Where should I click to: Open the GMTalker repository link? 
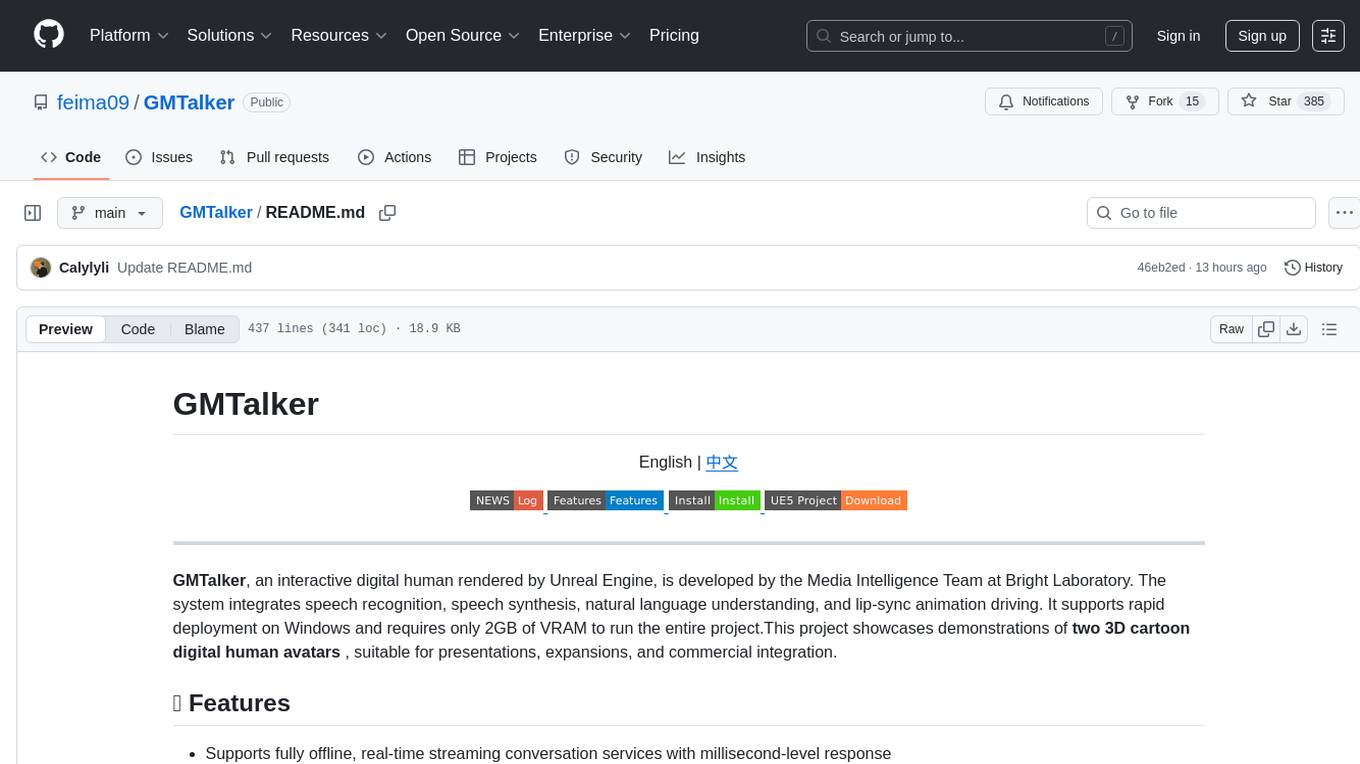[189, 102]
